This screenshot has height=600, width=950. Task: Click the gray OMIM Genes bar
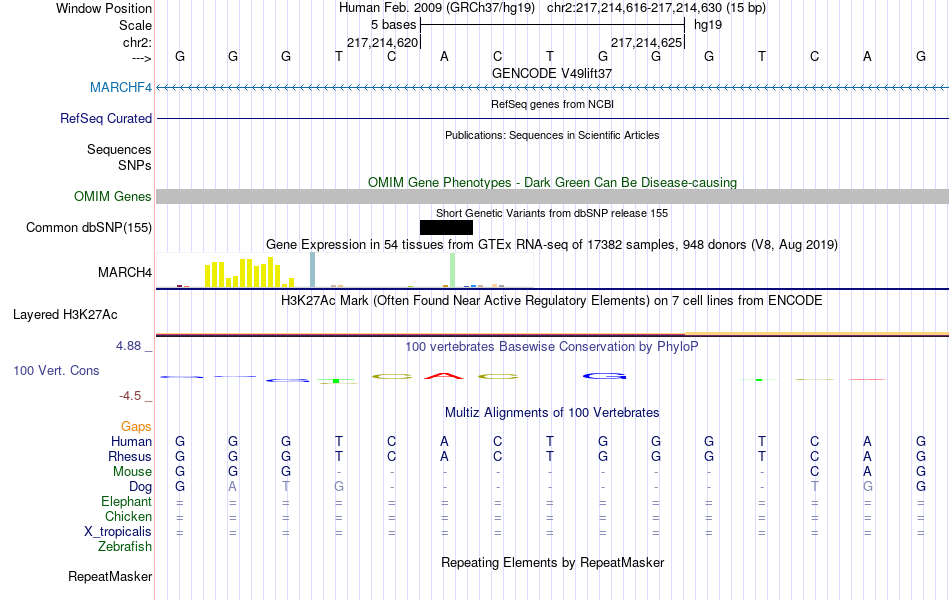point(553,196)
